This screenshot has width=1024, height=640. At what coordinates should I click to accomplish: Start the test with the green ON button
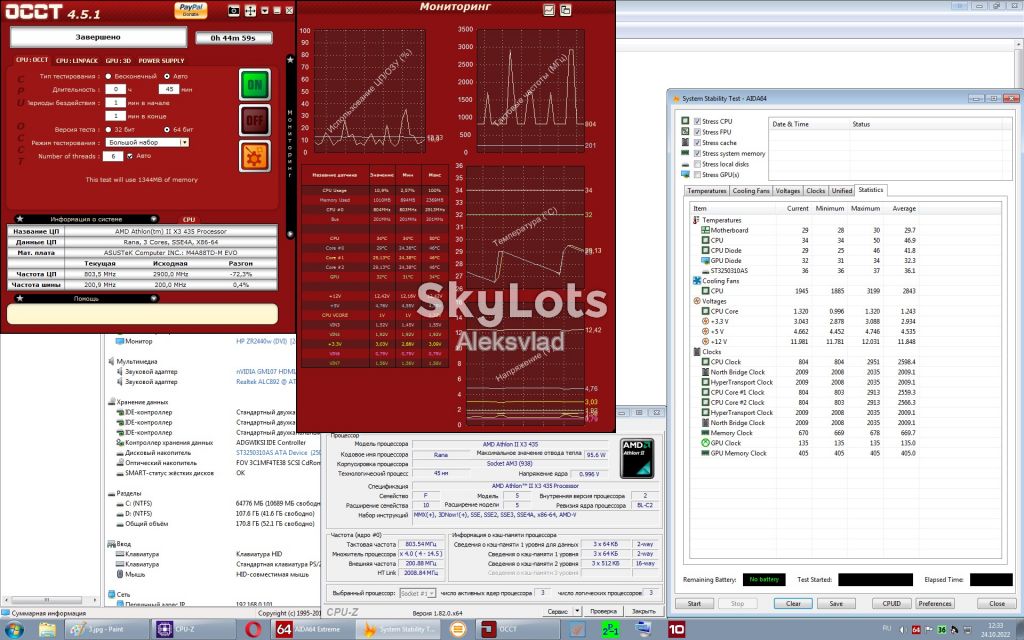click(x=255, y=85)
